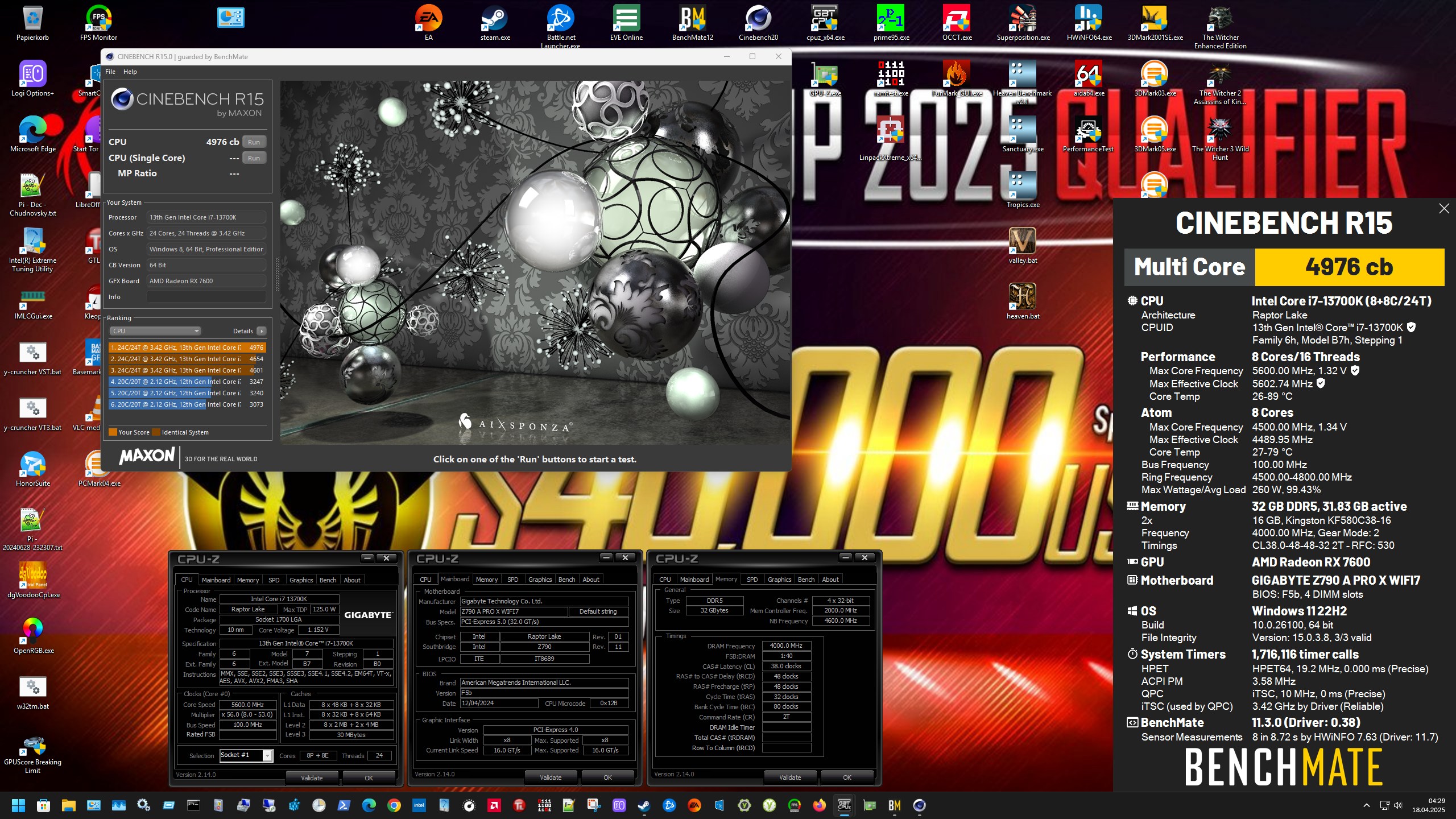This screenshot has width=1456, height=819.
Task: Select ranking row 1 scoring 4976
Action: tap(187, 348)
